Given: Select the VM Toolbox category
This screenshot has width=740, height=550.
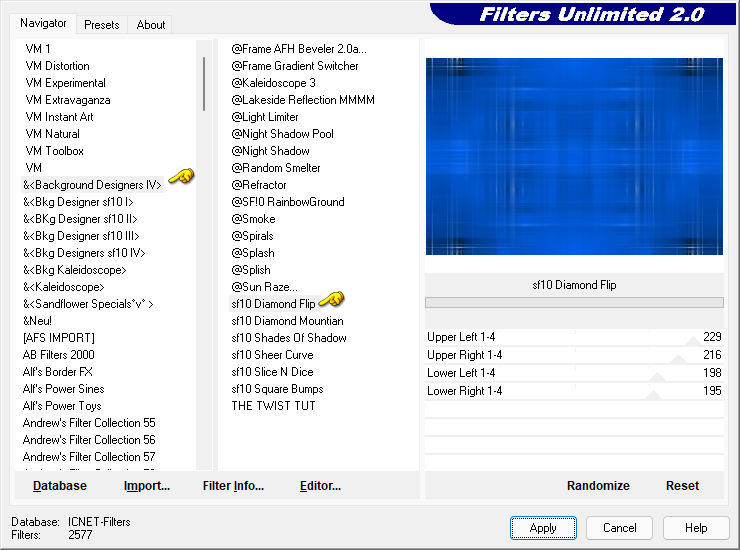Looking at the screenshot, I should tap(54, 151).
